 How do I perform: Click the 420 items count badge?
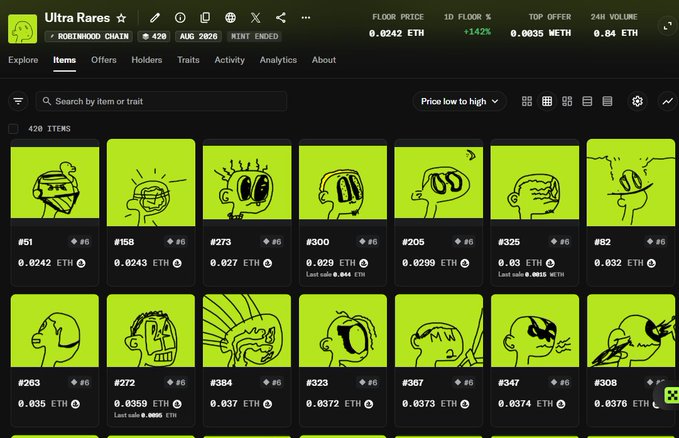coord(154,36)
